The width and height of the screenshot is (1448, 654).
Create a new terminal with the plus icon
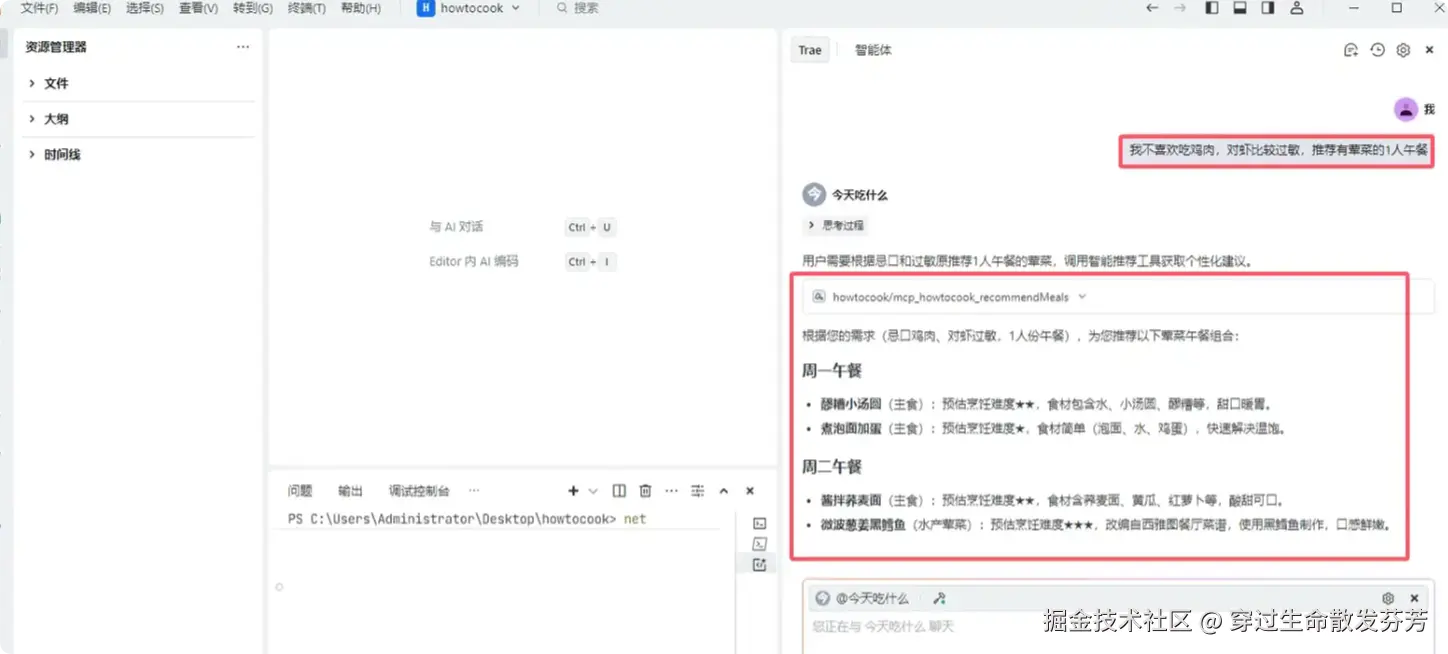[571, 490]
